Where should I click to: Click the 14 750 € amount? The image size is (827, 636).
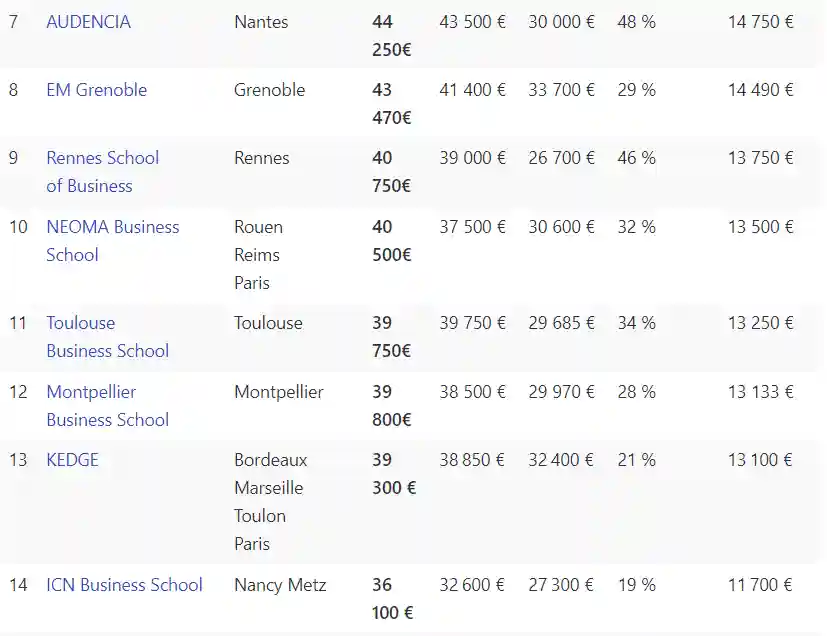pos(760,22)
